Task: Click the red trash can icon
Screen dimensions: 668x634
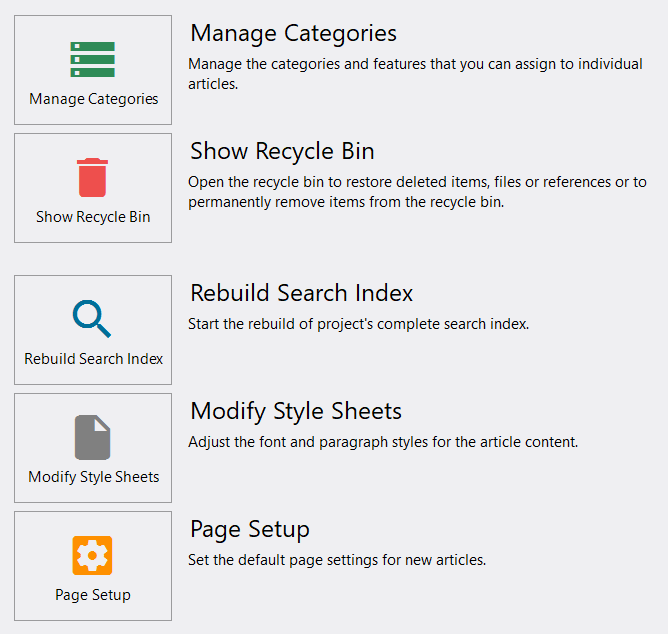Action: point(92,178)
